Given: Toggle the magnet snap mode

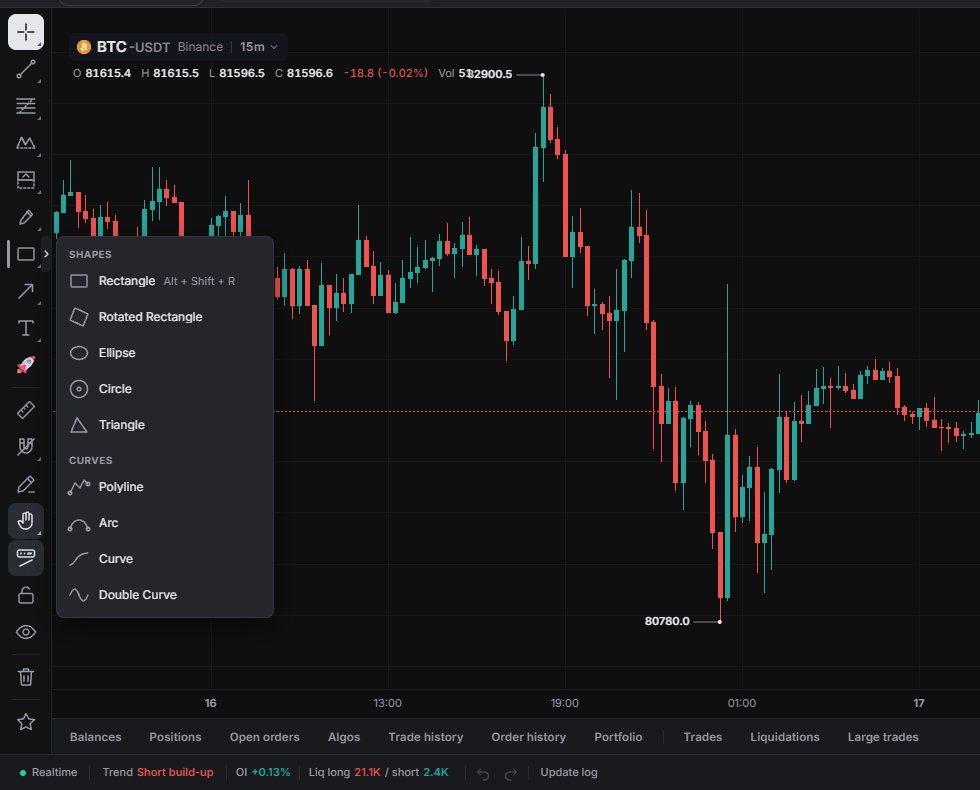Looking at the screenshot, I should click(x=26, y=447).
